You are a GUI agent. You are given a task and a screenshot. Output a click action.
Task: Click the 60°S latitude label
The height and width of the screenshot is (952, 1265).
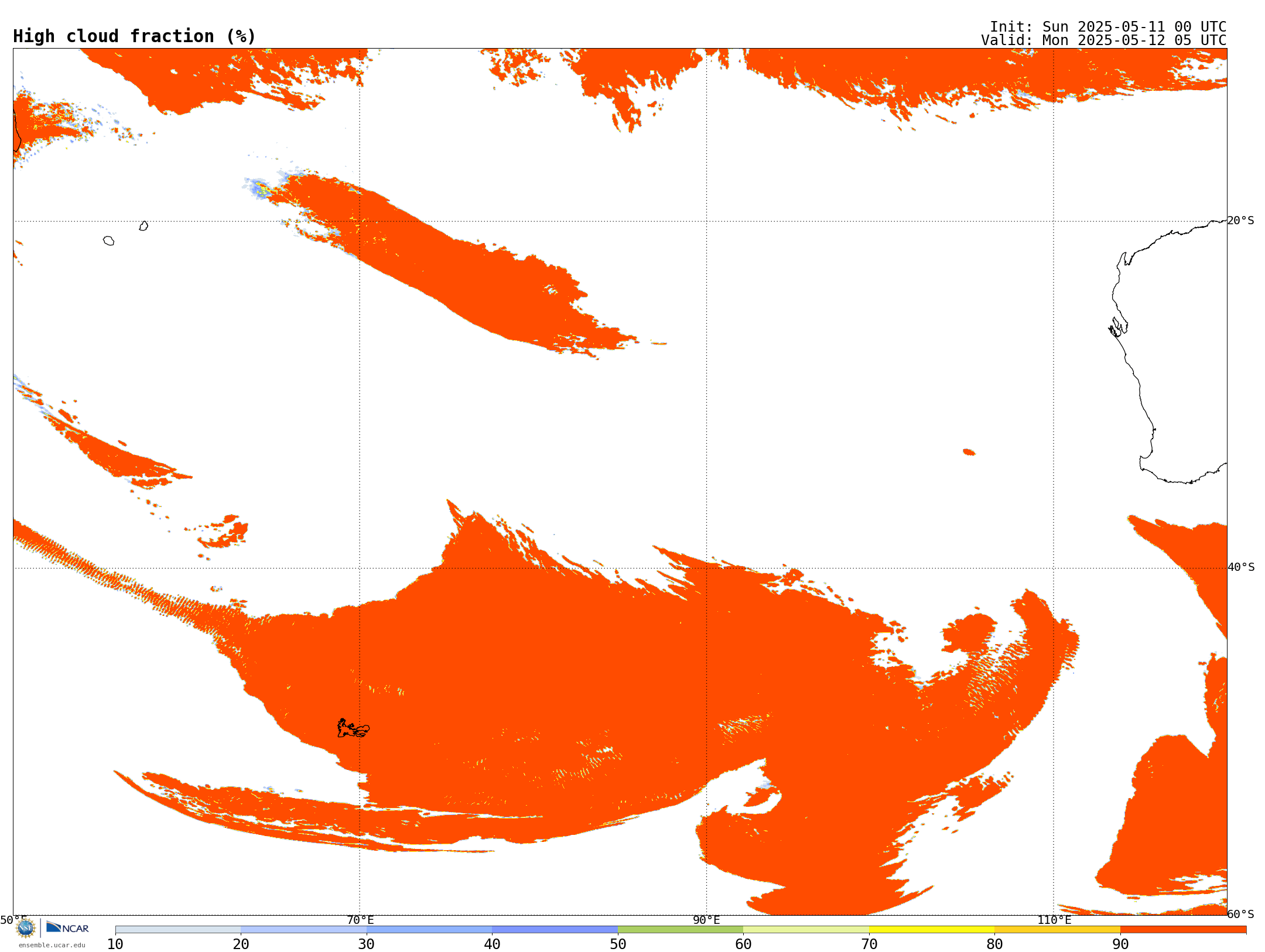[1241, 914]
